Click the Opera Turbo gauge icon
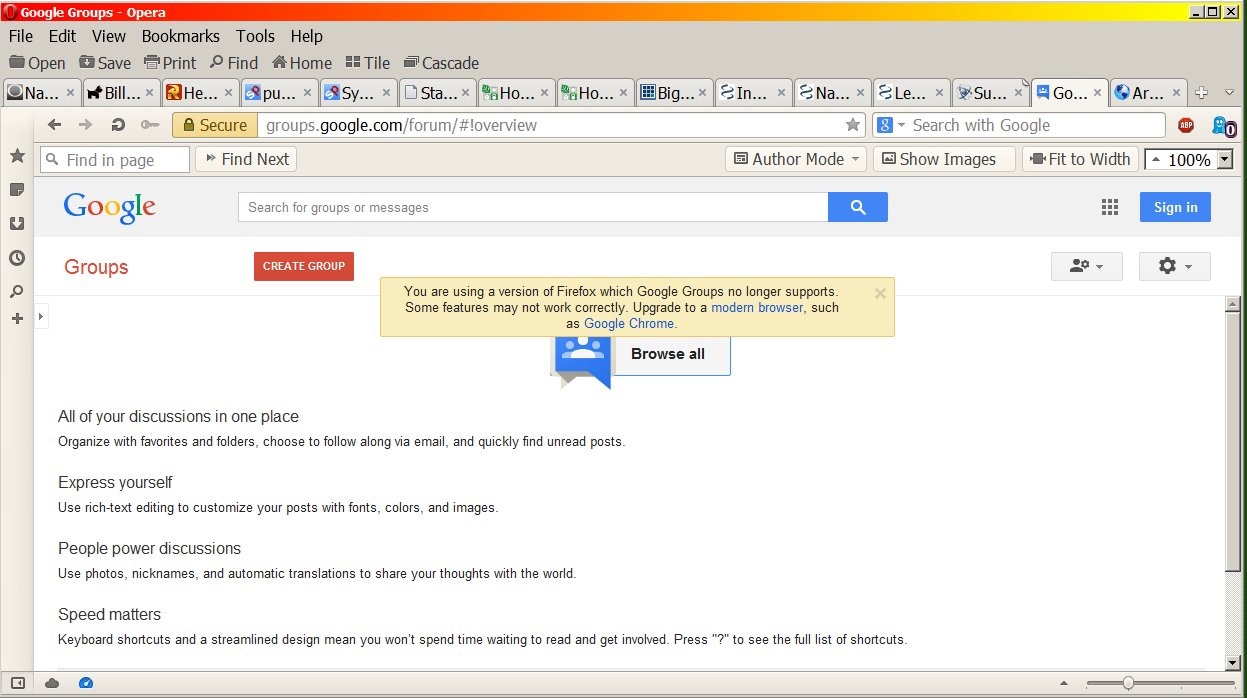Image resolution: width=1247 pixels, height=698 pixels. click(x=85, y=683)
